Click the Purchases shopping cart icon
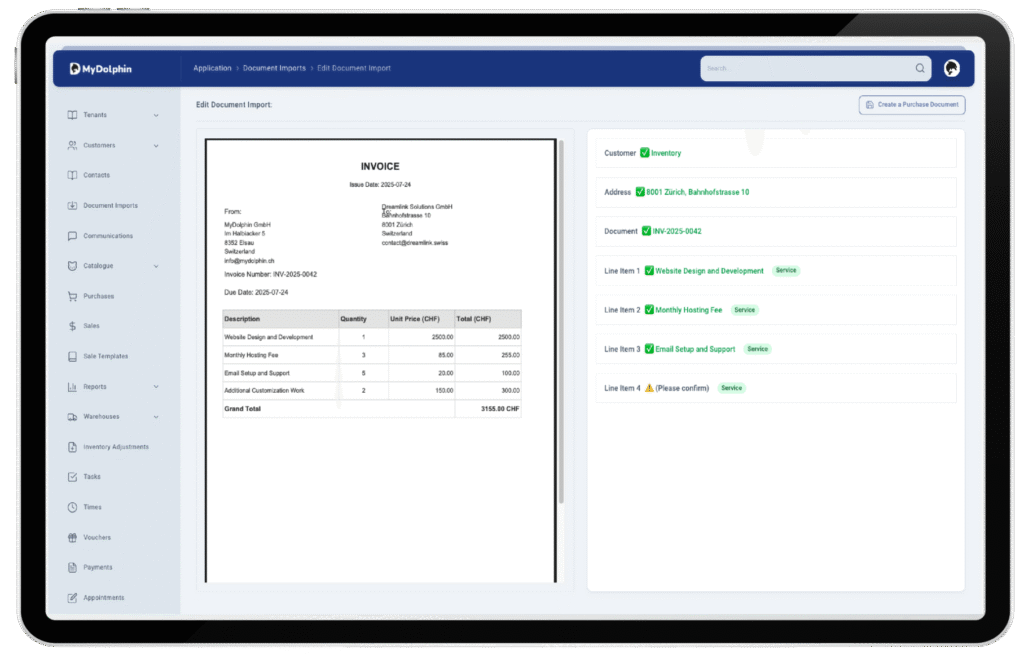This screenshot has height=654, width=1024. [x=72, y=296]
